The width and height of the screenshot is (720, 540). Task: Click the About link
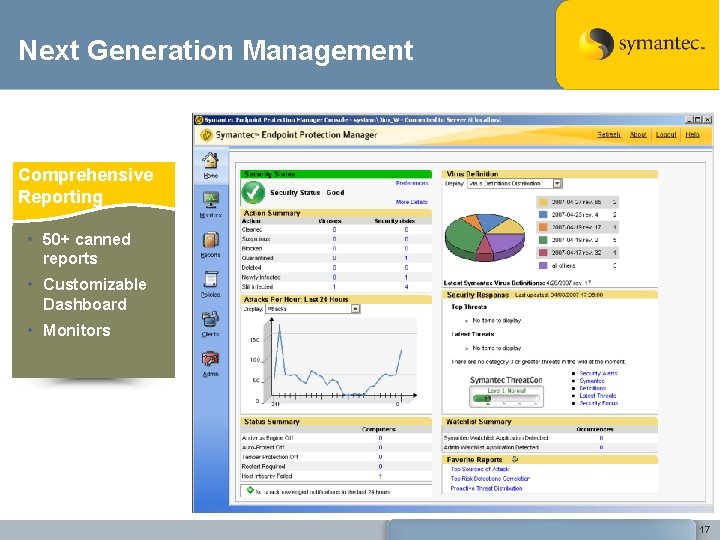tap(638, 135)
